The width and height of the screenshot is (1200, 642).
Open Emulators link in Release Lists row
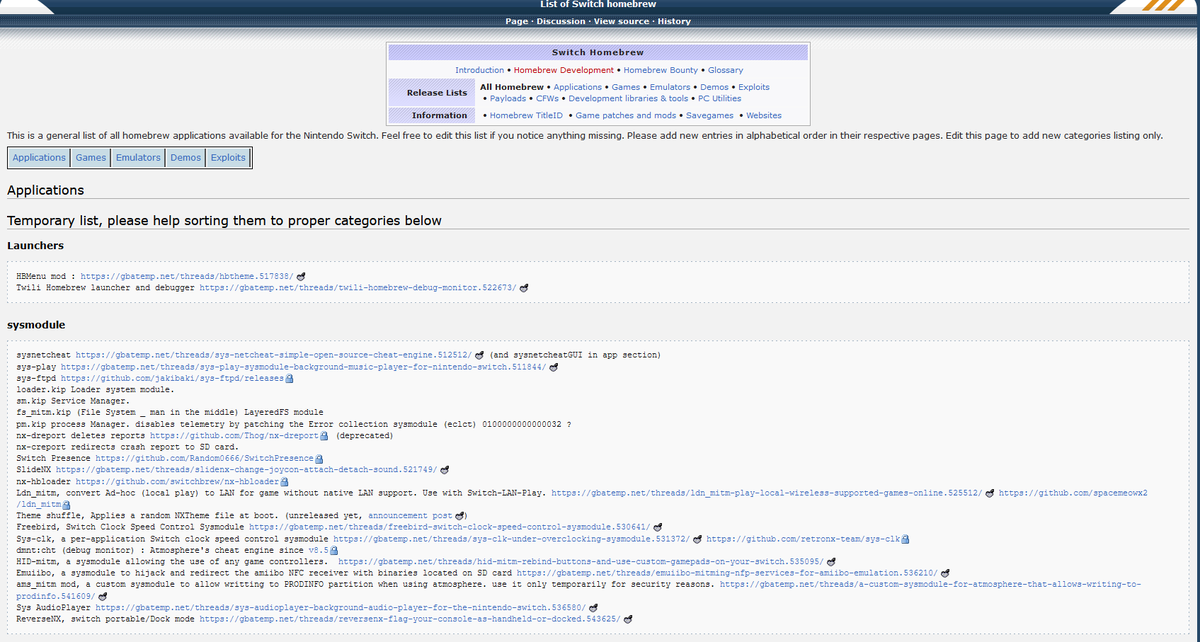[x=670, y=87]
